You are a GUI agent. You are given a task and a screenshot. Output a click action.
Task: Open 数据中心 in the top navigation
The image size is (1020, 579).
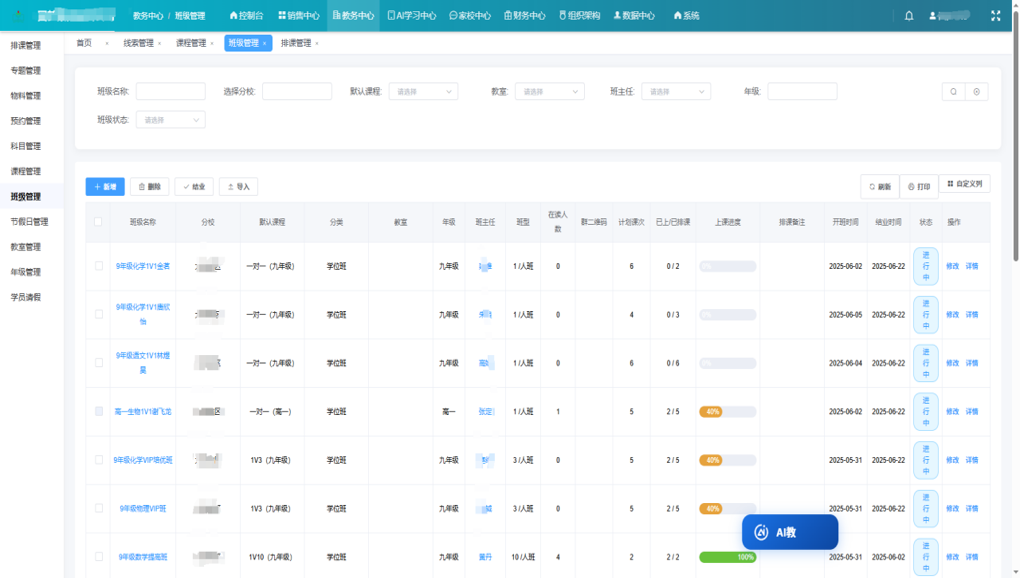coord(634,16)
